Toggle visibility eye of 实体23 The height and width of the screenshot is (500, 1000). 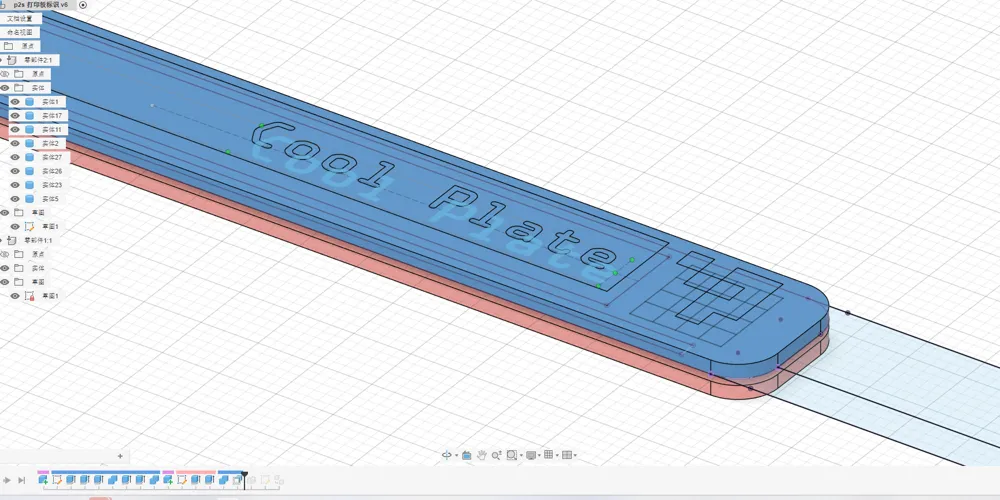point(15,185)
